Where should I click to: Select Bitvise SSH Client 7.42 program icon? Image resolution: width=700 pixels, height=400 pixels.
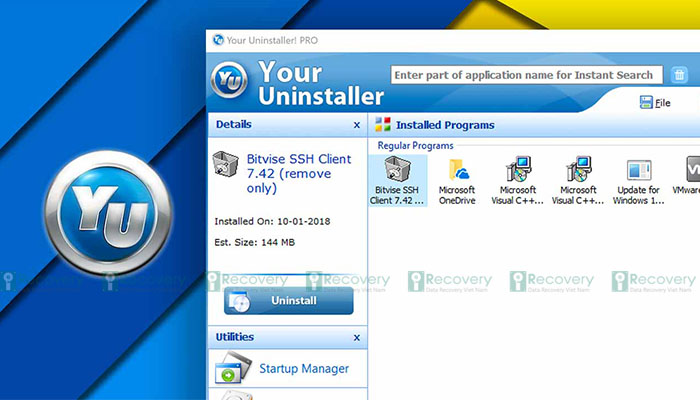[397, 181]
